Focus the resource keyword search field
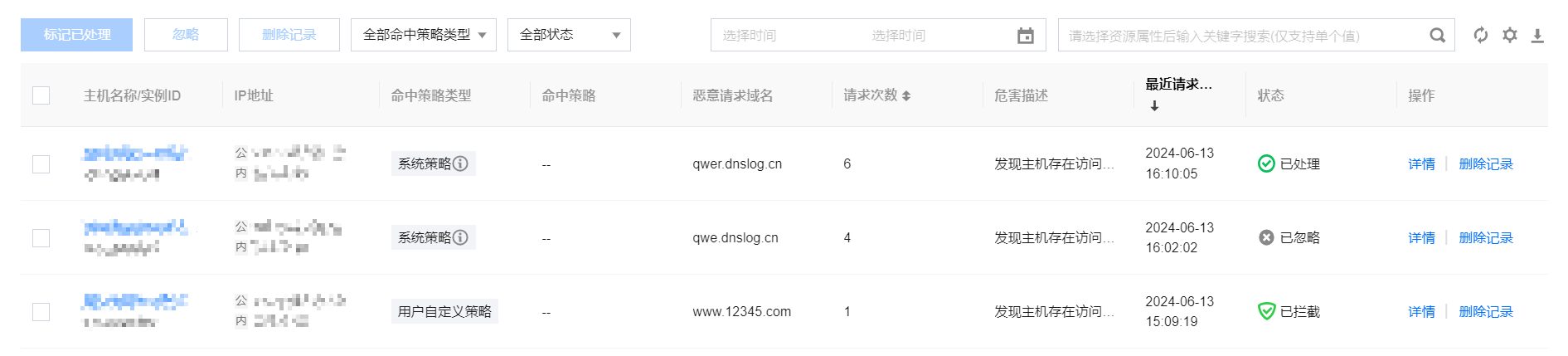Image resolution: width=1568 pixels, height=356 pixels. coord(1242,36)
